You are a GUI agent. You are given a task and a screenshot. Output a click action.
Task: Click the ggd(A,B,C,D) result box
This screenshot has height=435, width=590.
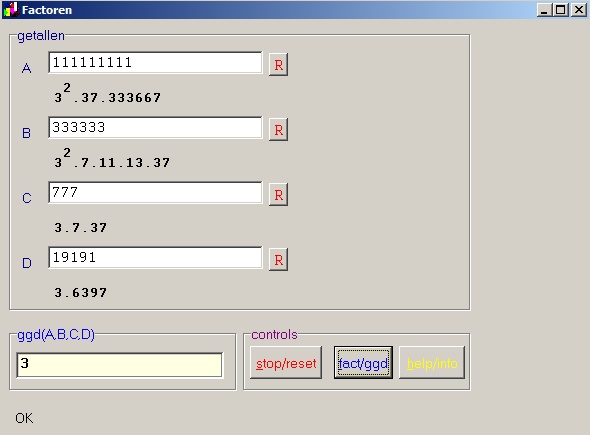[x=119, y=365]
